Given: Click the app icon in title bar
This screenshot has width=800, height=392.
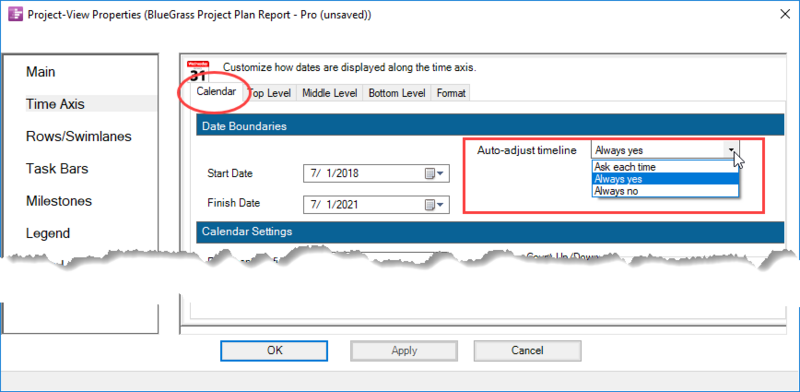Looking at the screenshot, I should [x=16, y=14].
